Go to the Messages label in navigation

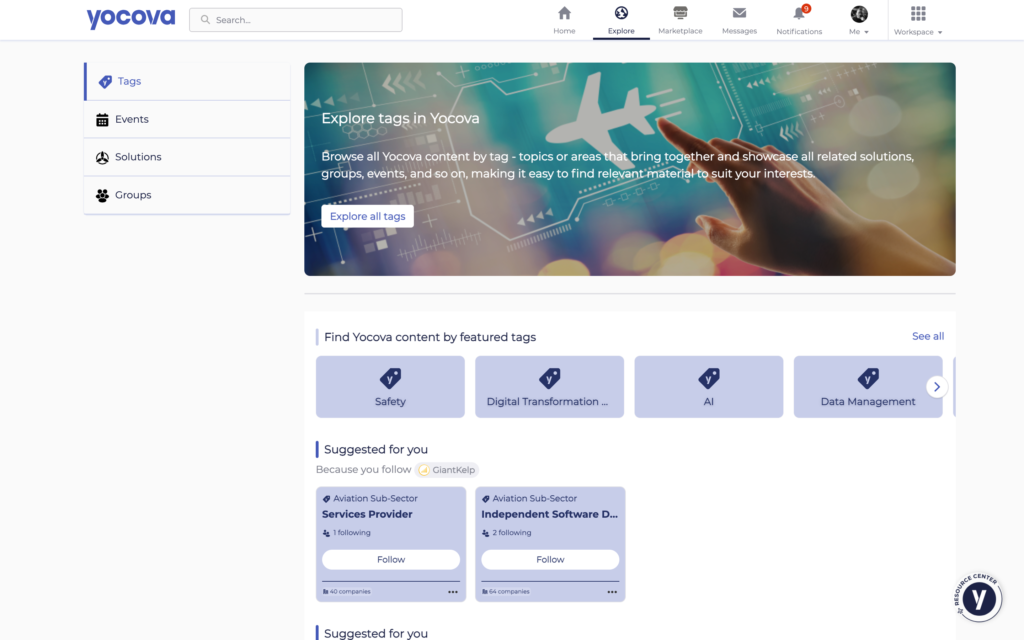(739, 31)
